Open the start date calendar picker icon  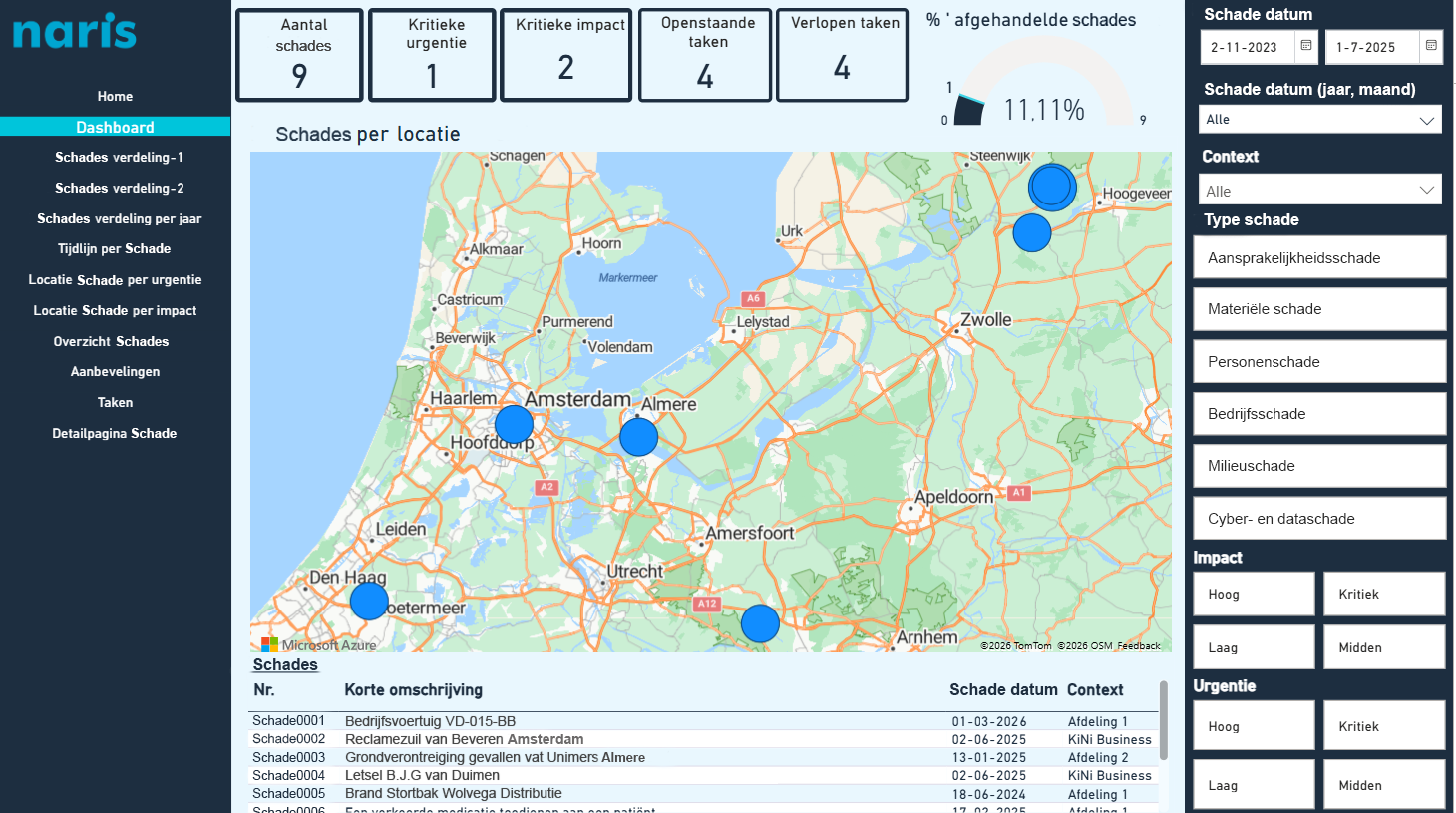pos(1305,46)
